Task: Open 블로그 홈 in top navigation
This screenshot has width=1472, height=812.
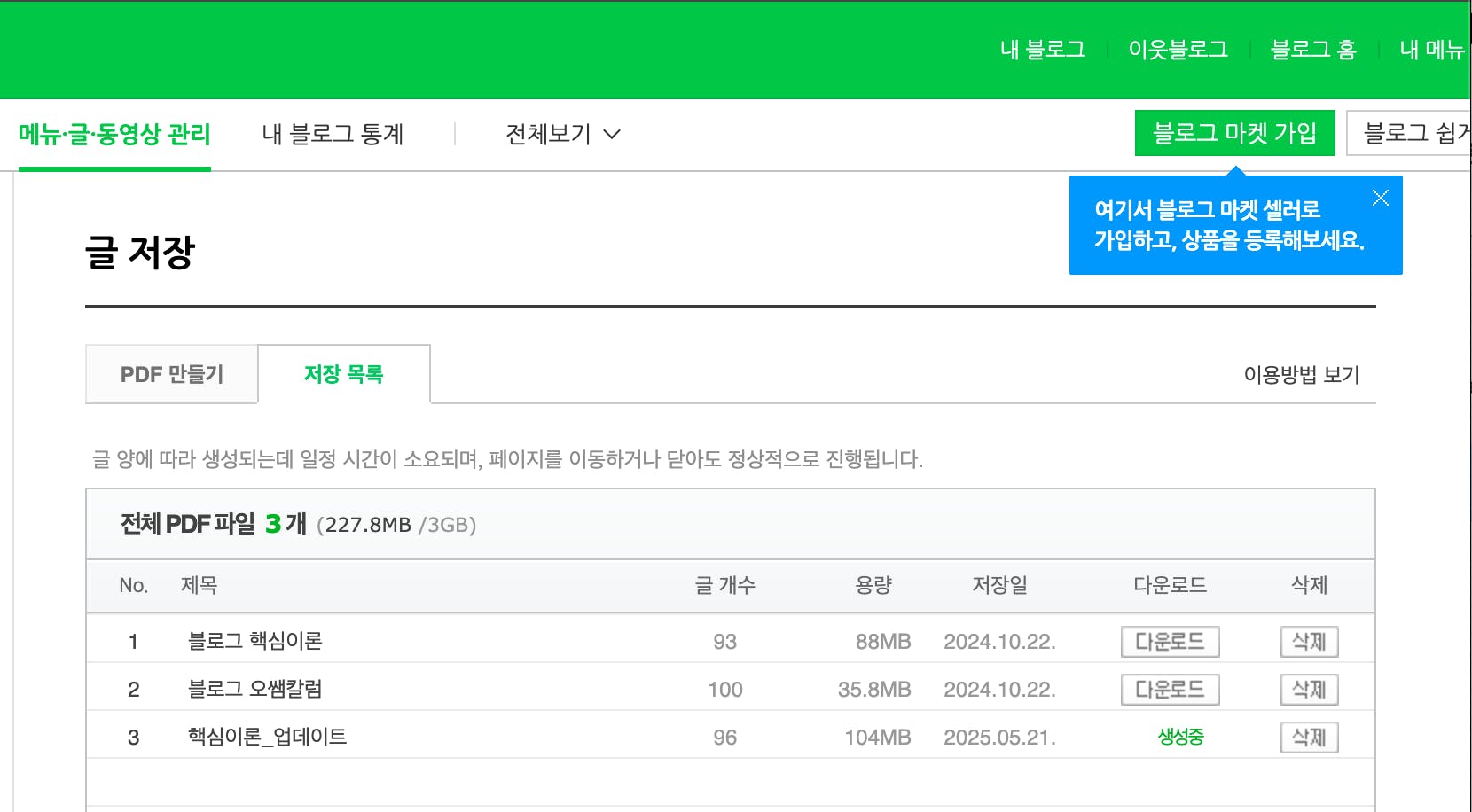Action: (x=1313, y=50)
